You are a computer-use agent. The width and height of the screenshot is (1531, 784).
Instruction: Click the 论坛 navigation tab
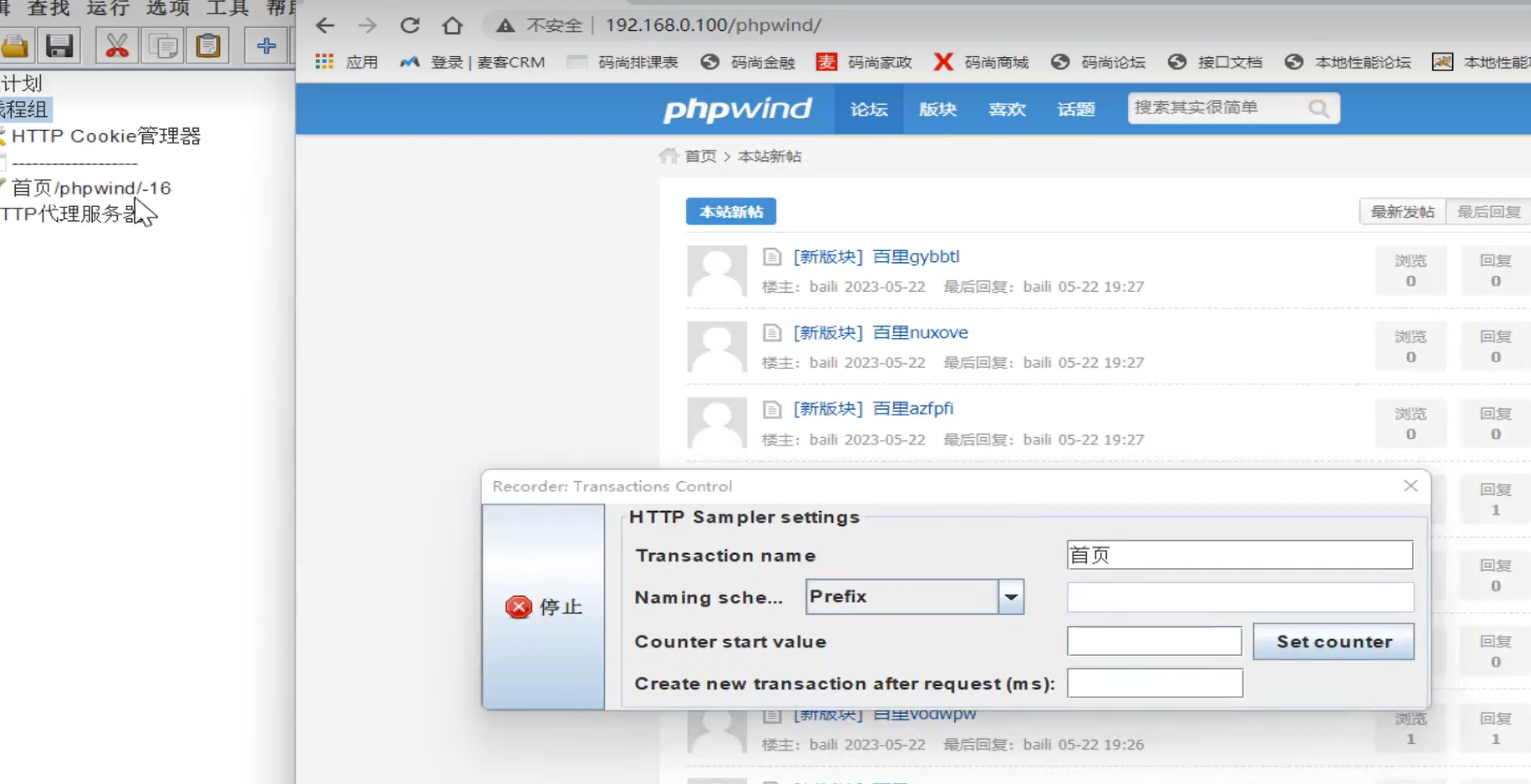pos(868,109)
